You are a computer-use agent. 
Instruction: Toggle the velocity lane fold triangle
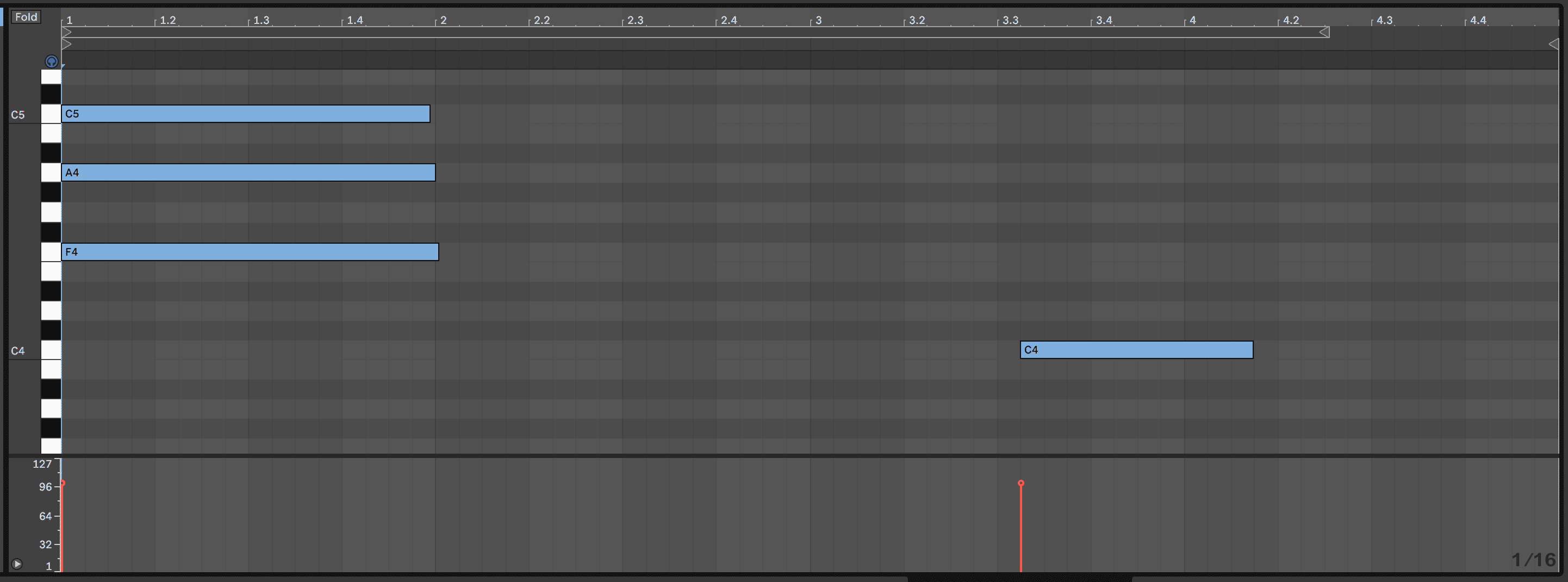pos(17,565)
